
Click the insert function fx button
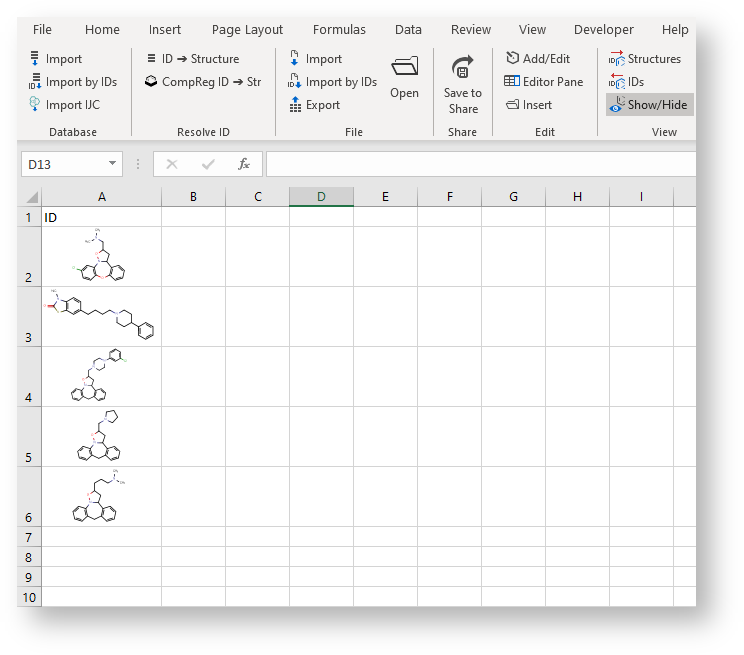pos(243,164)
